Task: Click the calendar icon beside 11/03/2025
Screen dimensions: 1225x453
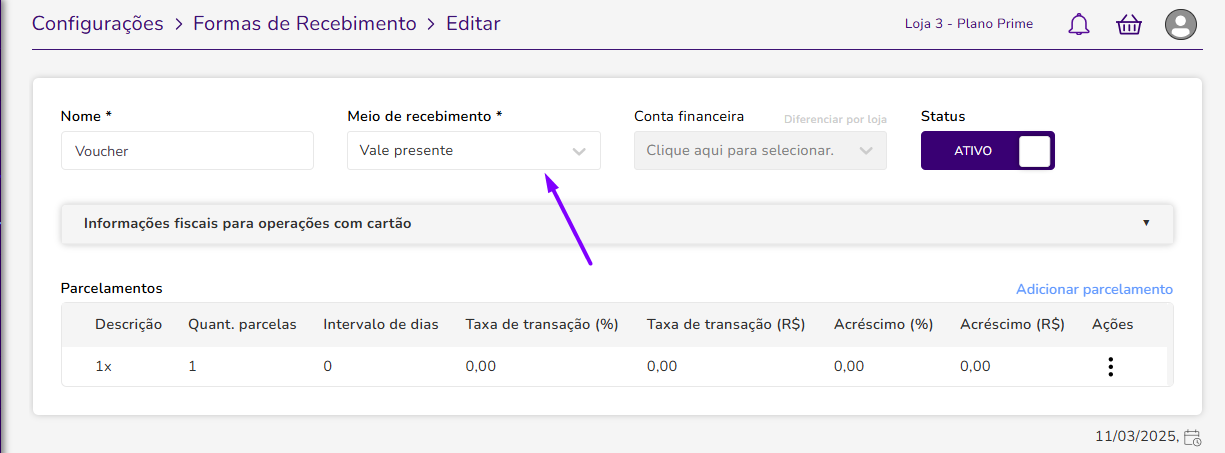Action: (1192, 437)
